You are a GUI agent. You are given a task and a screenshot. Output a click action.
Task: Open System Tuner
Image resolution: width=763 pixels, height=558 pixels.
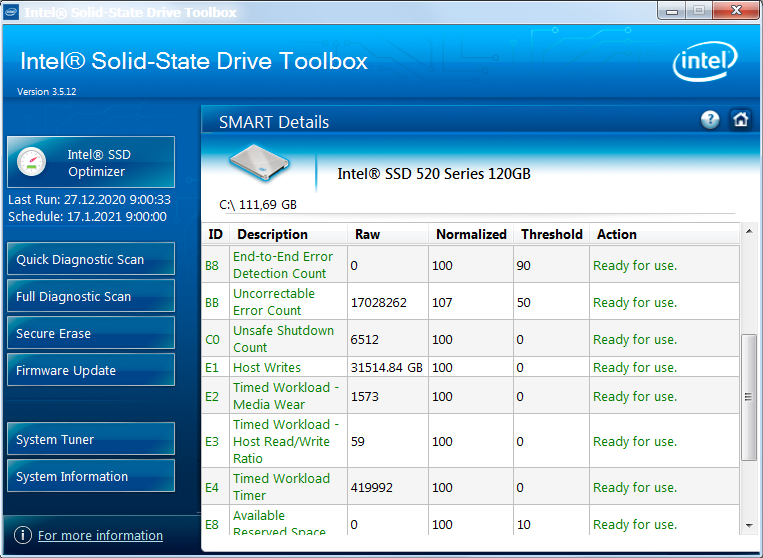[x=90, y=439]
